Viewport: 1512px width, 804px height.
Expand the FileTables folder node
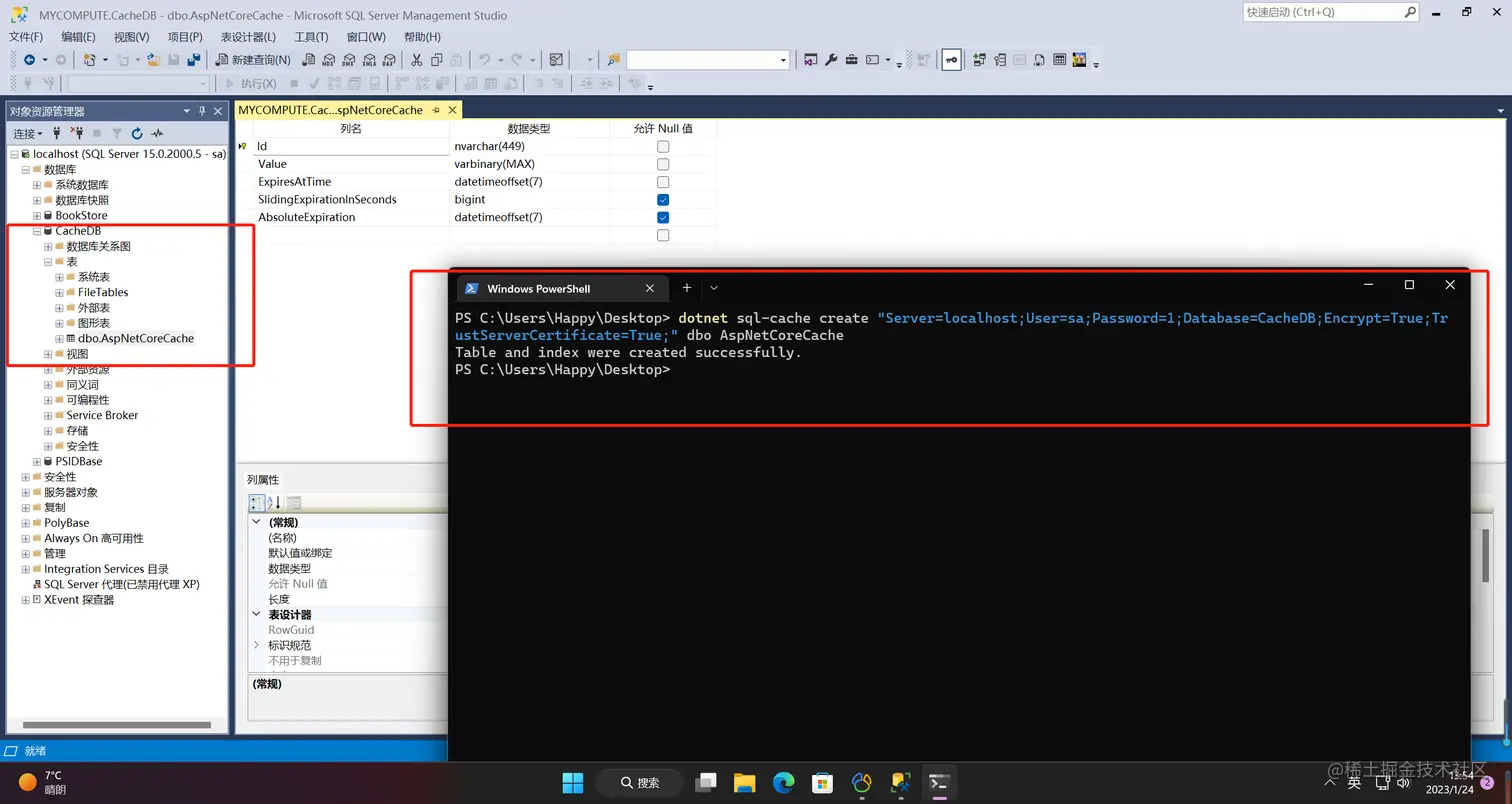60,292
